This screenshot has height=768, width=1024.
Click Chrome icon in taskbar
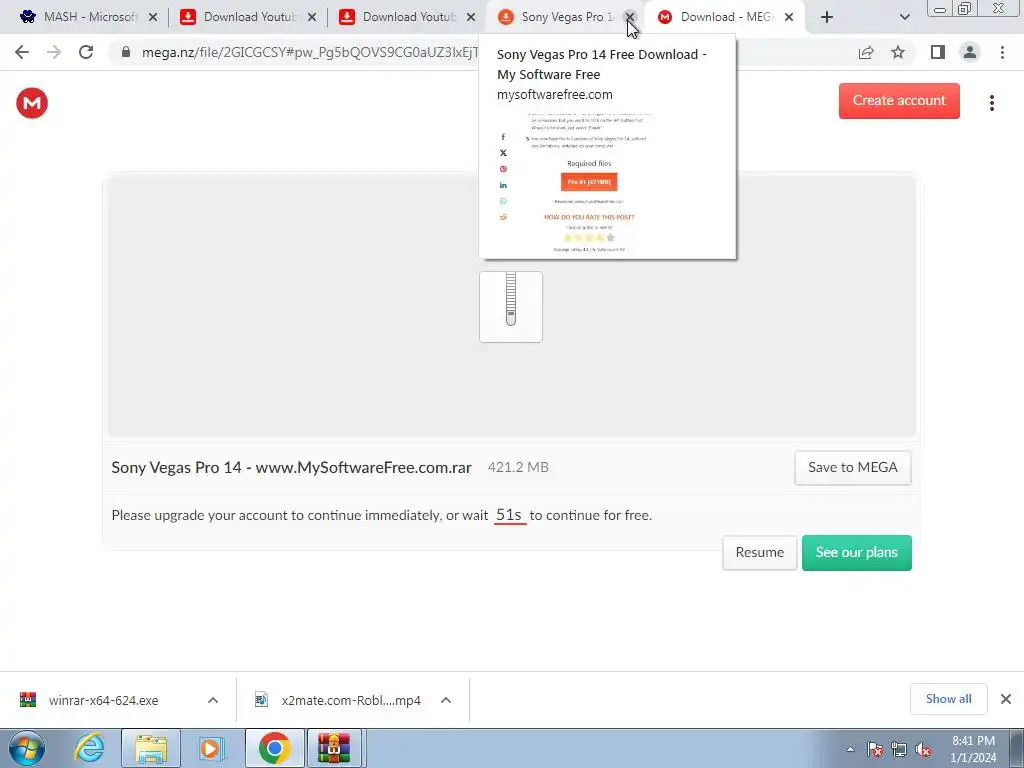coord(274,748)
